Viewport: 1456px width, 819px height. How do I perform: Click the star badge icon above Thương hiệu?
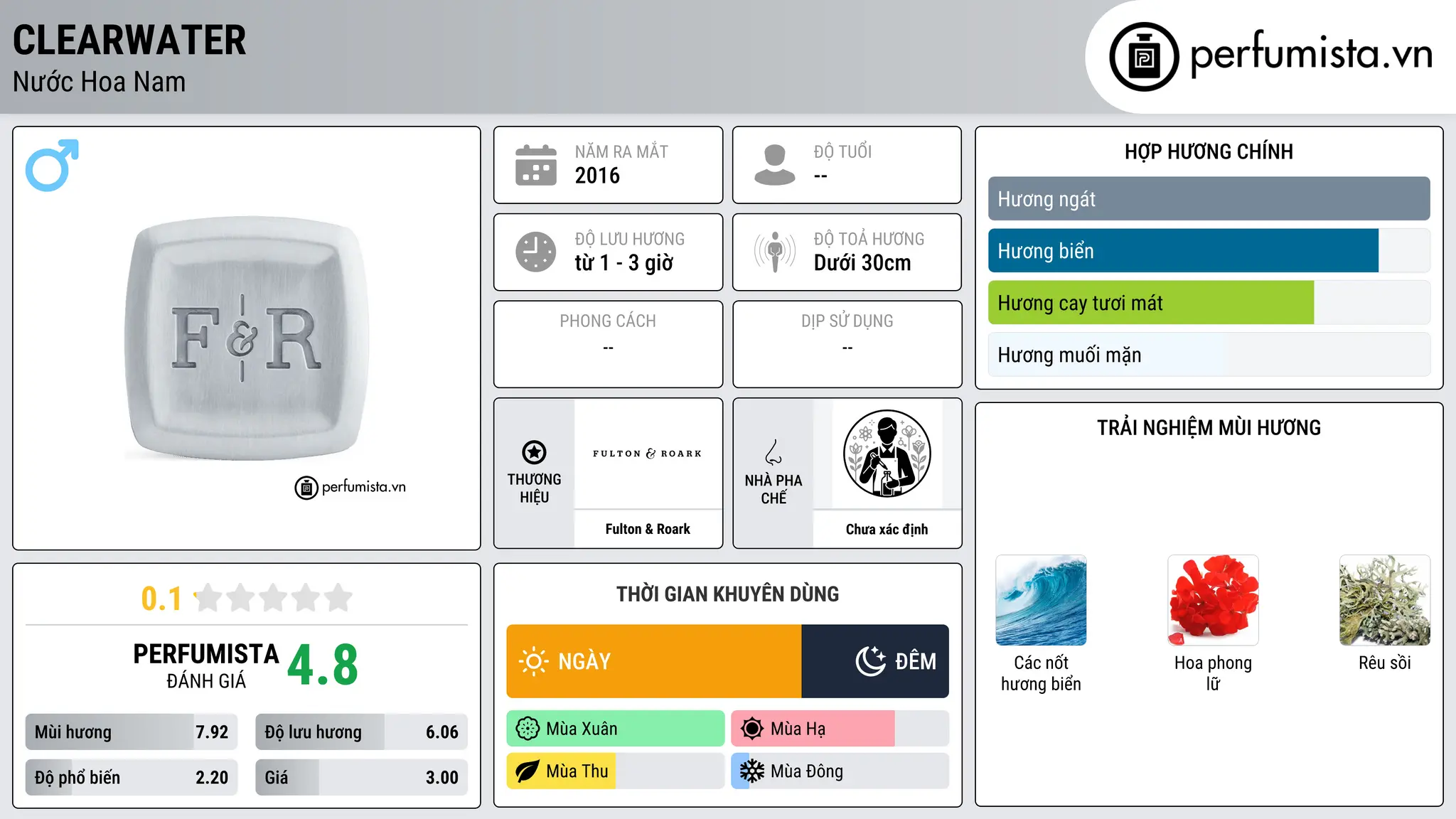point(534,452)
